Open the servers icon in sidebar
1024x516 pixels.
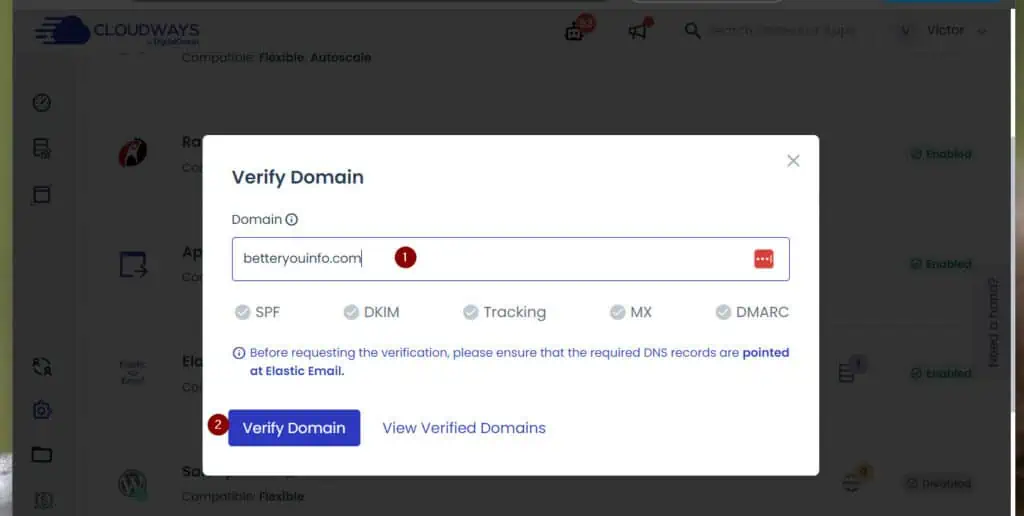coord(42,148)
